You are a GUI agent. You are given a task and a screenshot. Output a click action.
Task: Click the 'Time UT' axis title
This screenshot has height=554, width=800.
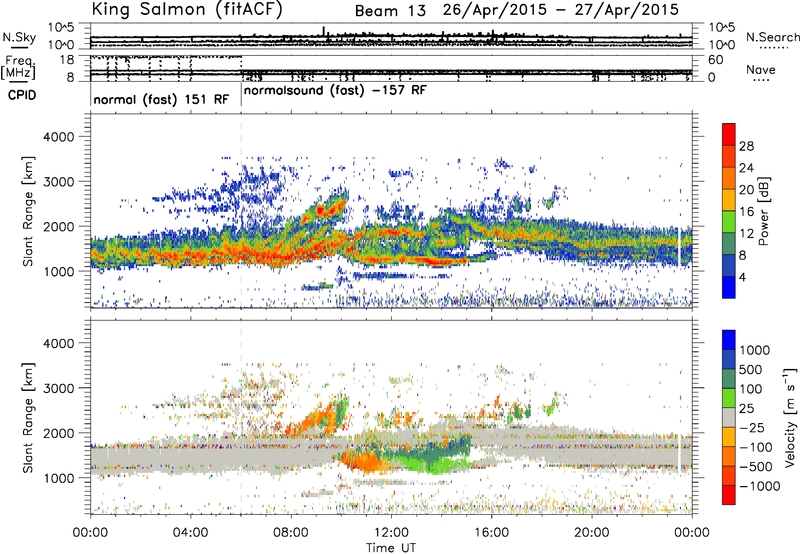[x=391, y=548]
